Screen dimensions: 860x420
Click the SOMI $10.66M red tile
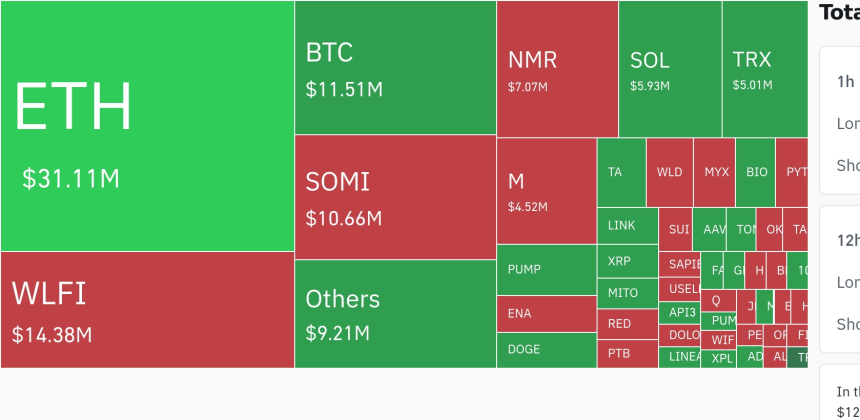395,197
